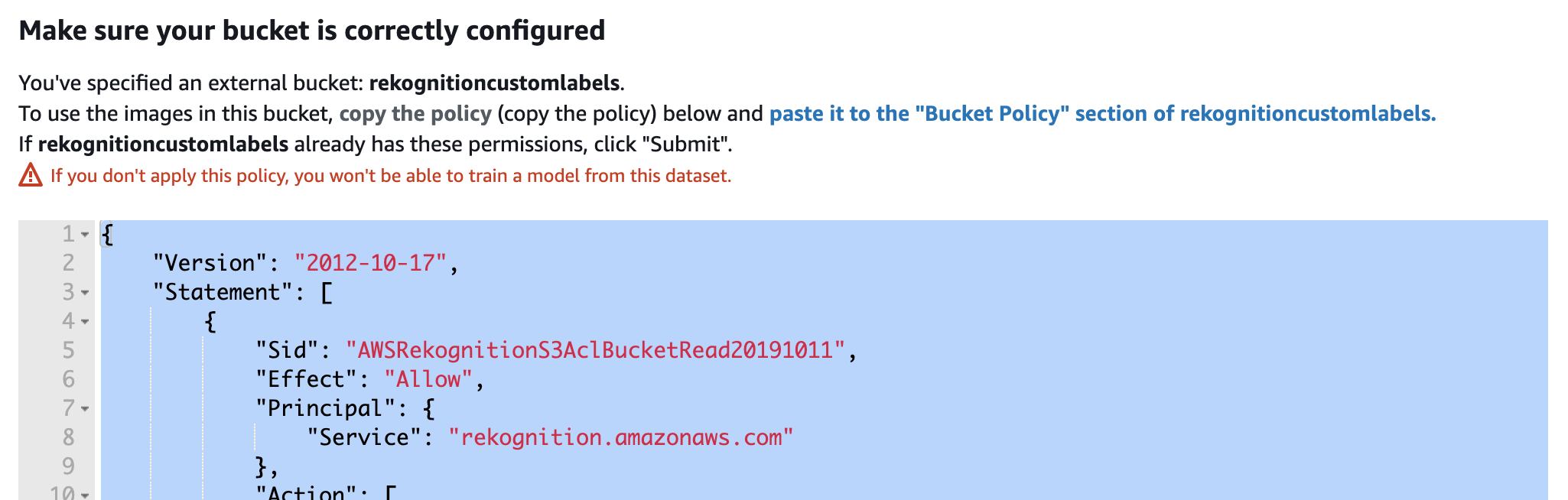Viewport: 1568px width, 500px height.
Task: Click the "Principal" key on line 7
Action: coord(325,408)
